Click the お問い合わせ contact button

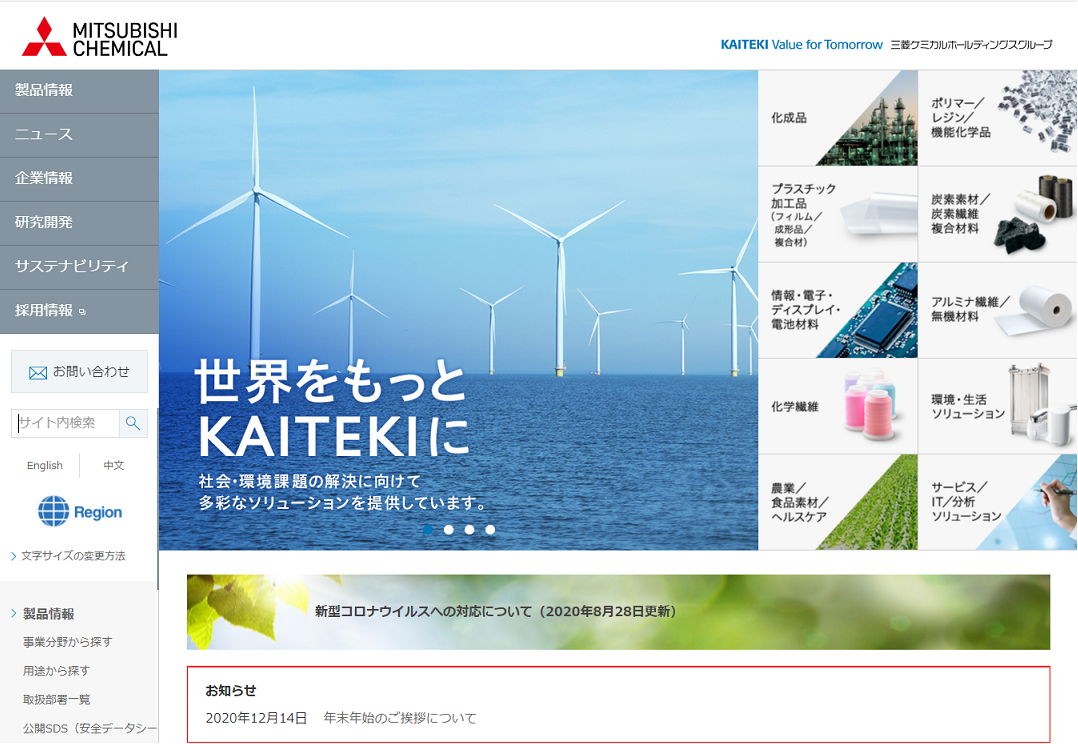point(79,371)
